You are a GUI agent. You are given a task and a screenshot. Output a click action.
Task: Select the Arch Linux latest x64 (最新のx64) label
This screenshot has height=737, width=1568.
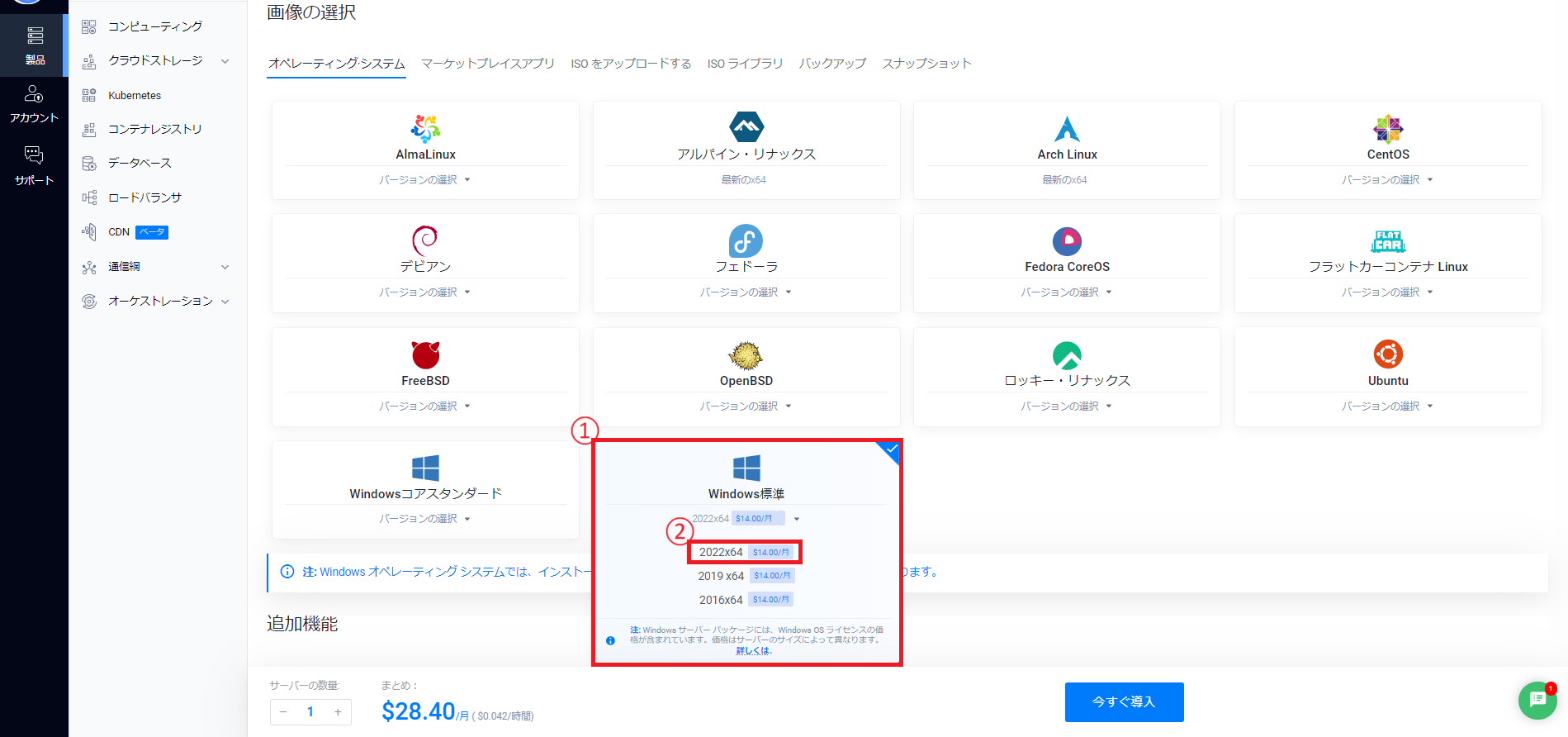(x=1064, y=180)
